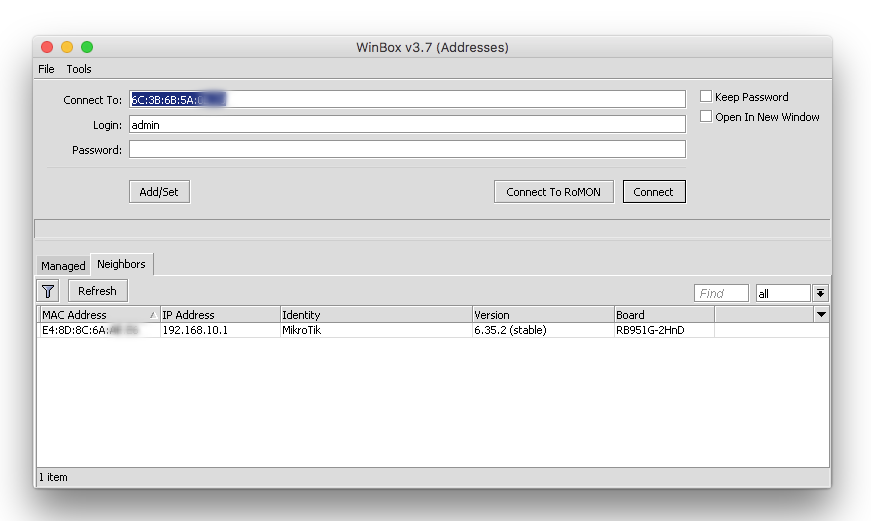This screenshot has width=871, height=521.
Task: Open the 'all' filter dropdown arrow
Action: click(x=820, y=293)
